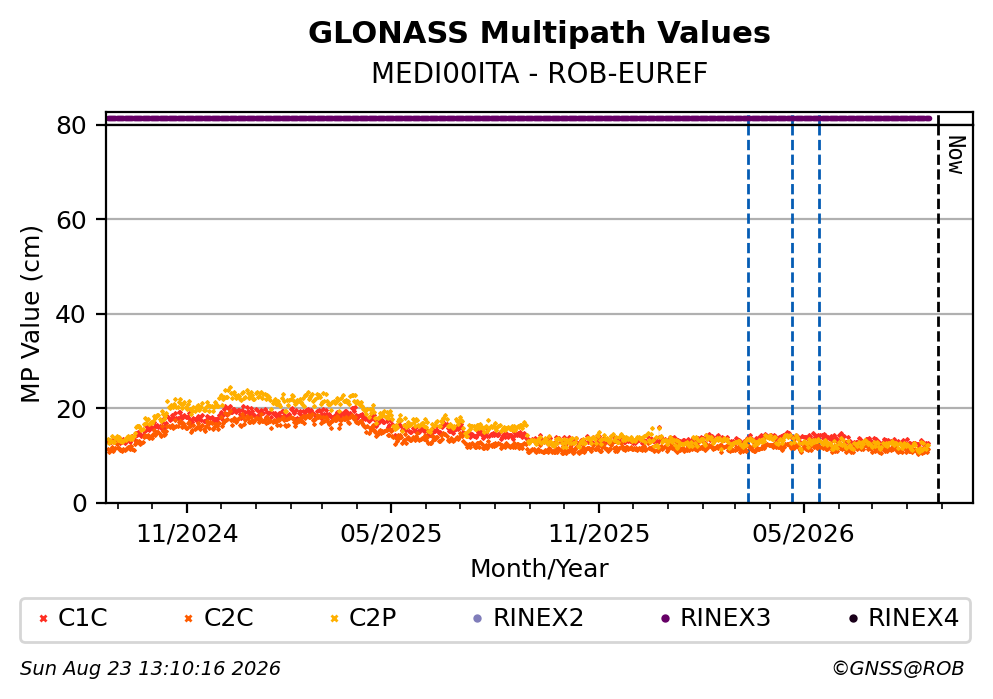Click the RINEX2 legend entry
Viewport: 993px width, 699px height.
pos(529,618)
